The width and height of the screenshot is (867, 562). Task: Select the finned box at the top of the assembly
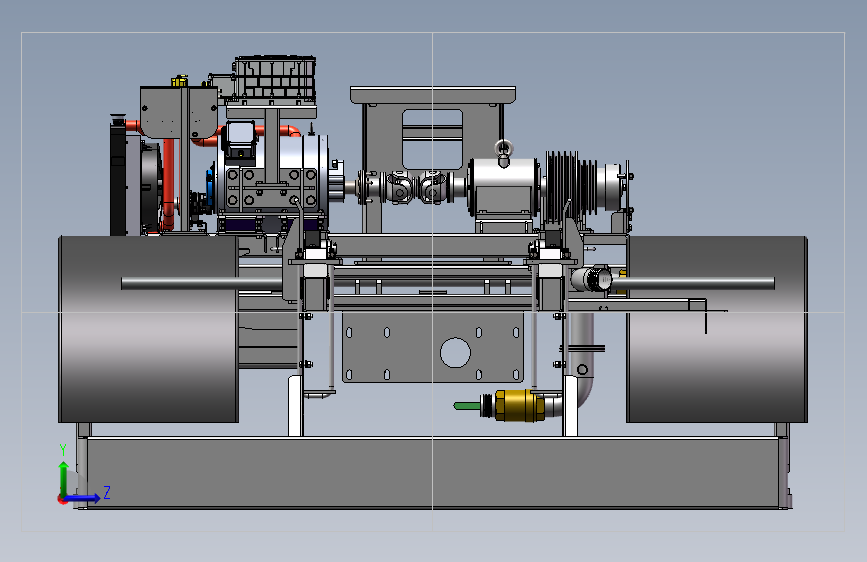tap(274, 79)
